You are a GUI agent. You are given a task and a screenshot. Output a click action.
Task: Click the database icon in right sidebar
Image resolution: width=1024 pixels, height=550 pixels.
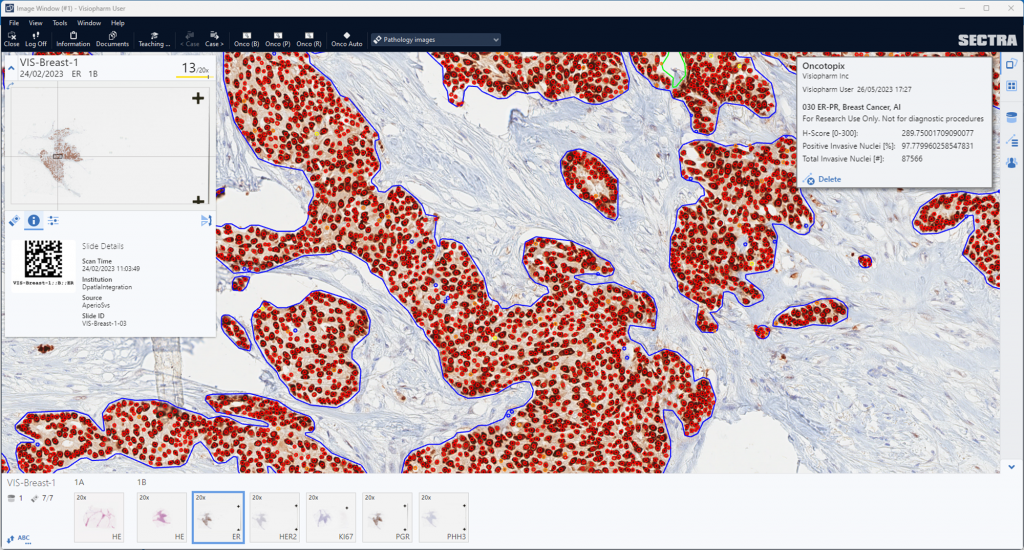coord(1011,118)
